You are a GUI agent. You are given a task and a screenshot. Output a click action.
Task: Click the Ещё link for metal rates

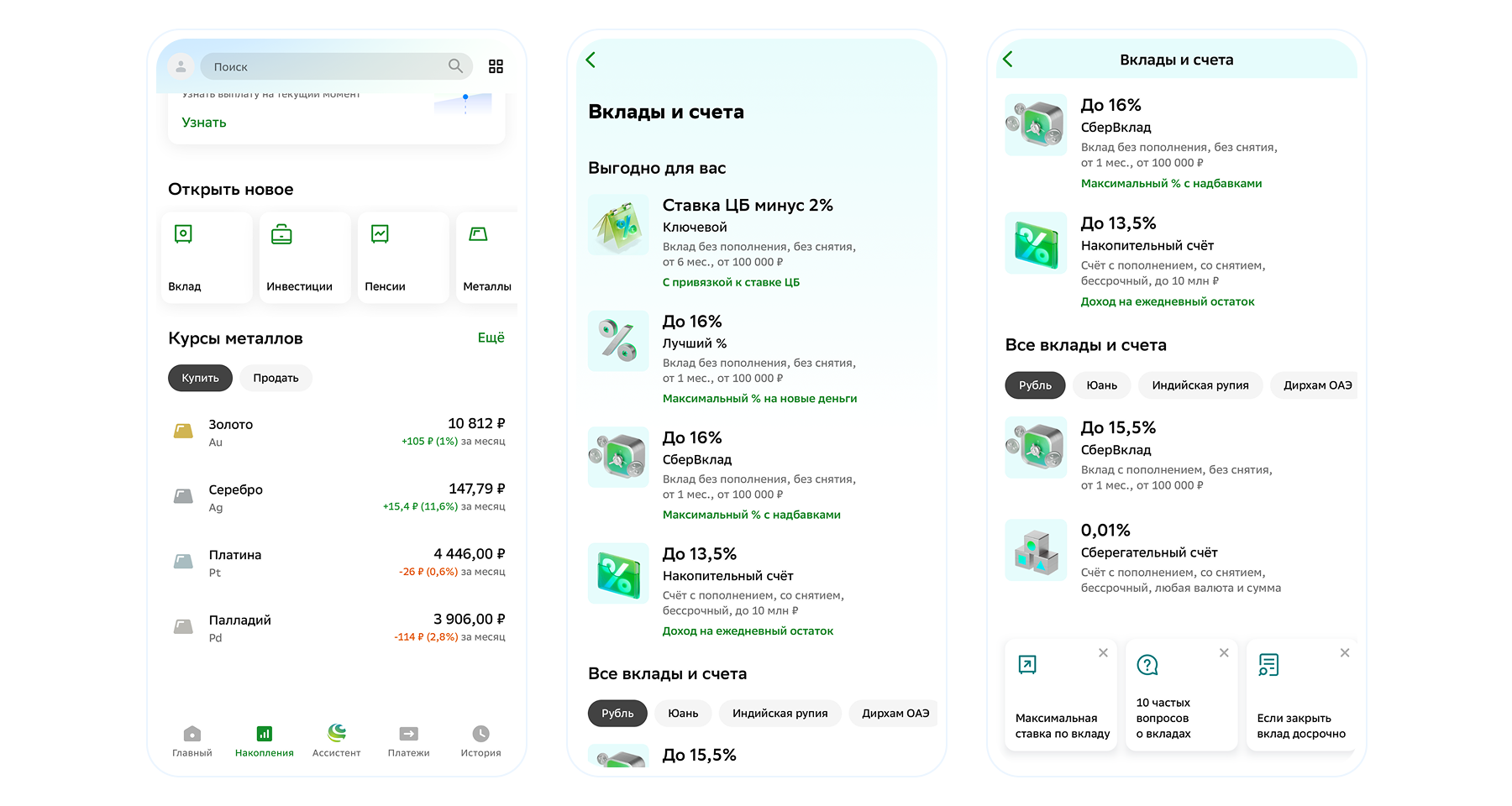point(491,338)
